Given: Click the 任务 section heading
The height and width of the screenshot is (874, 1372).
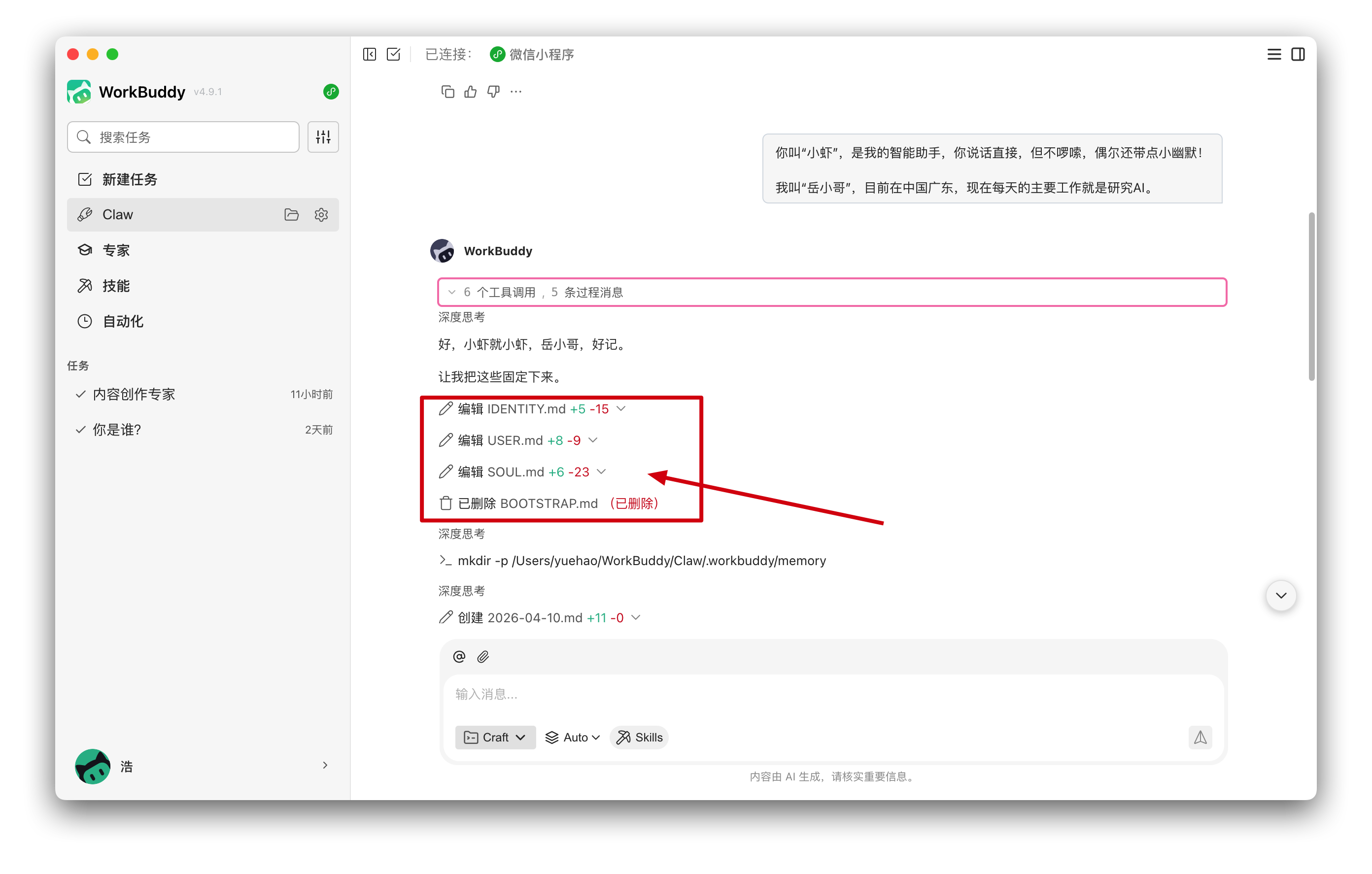Looking at the screenshot, I should 78,366.
